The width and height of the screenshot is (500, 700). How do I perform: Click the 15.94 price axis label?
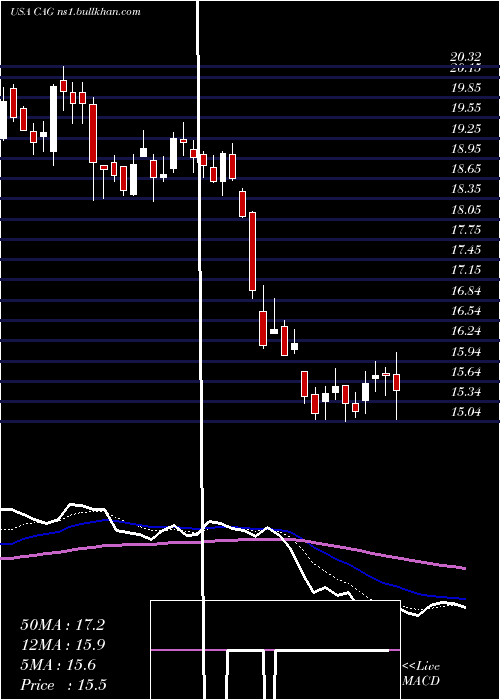(x=466, y=352)
